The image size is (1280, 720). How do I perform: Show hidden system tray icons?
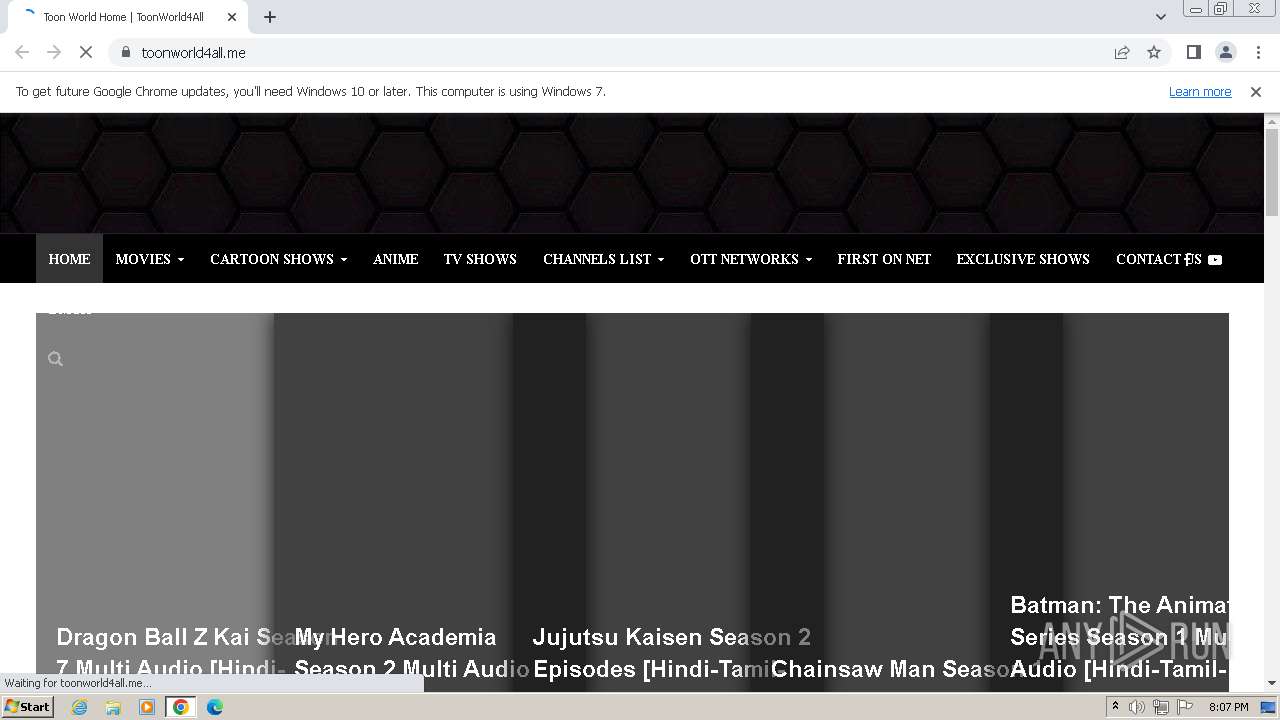tap(1115, 707)
